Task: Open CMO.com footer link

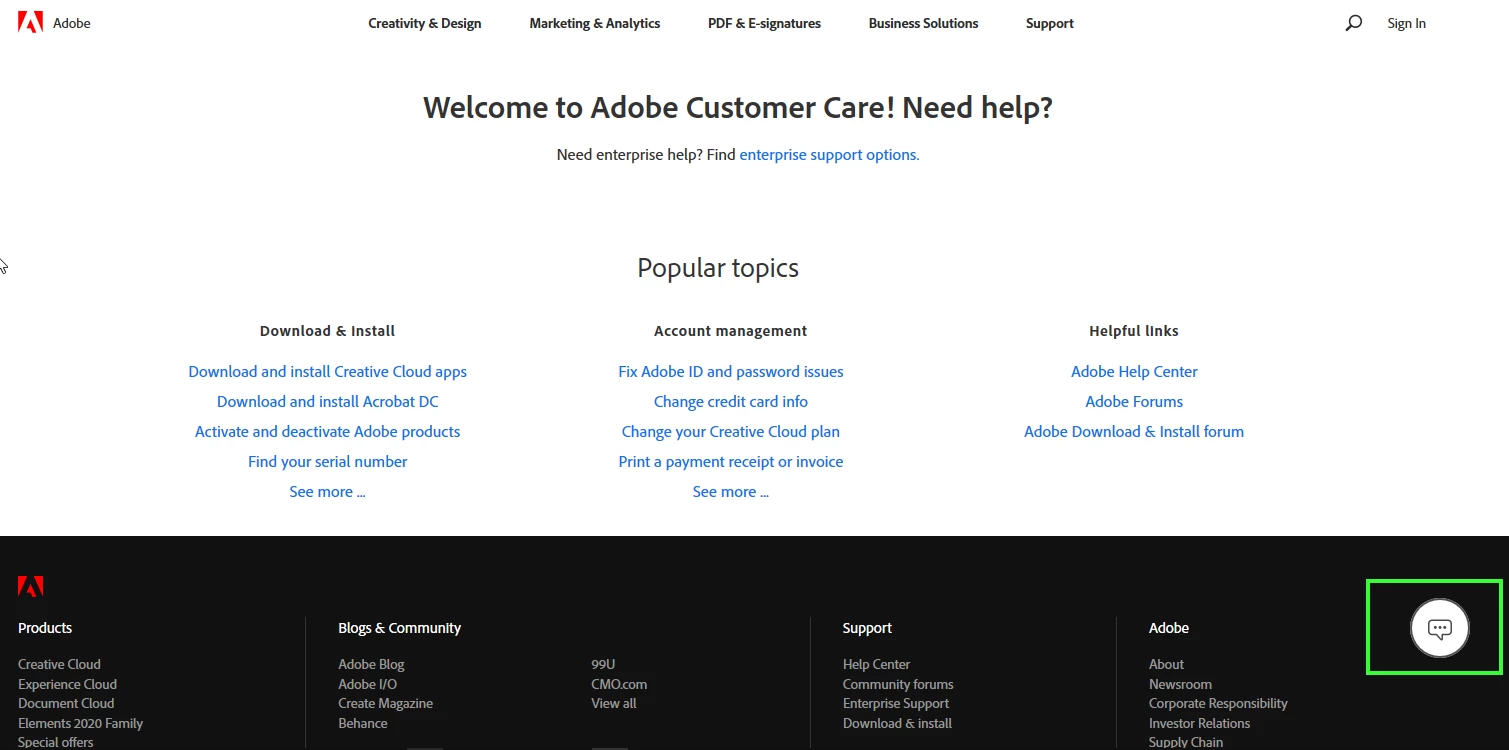Action: [x=619, y=684]
